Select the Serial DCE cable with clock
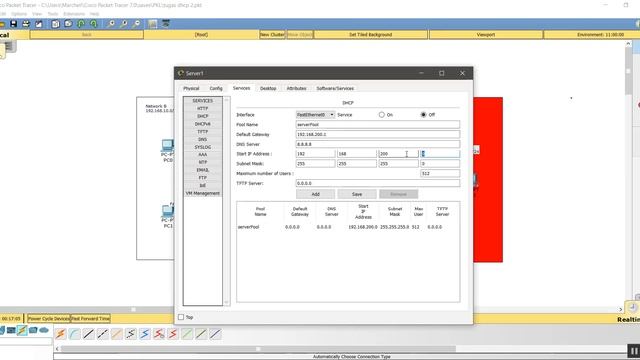 159,334
